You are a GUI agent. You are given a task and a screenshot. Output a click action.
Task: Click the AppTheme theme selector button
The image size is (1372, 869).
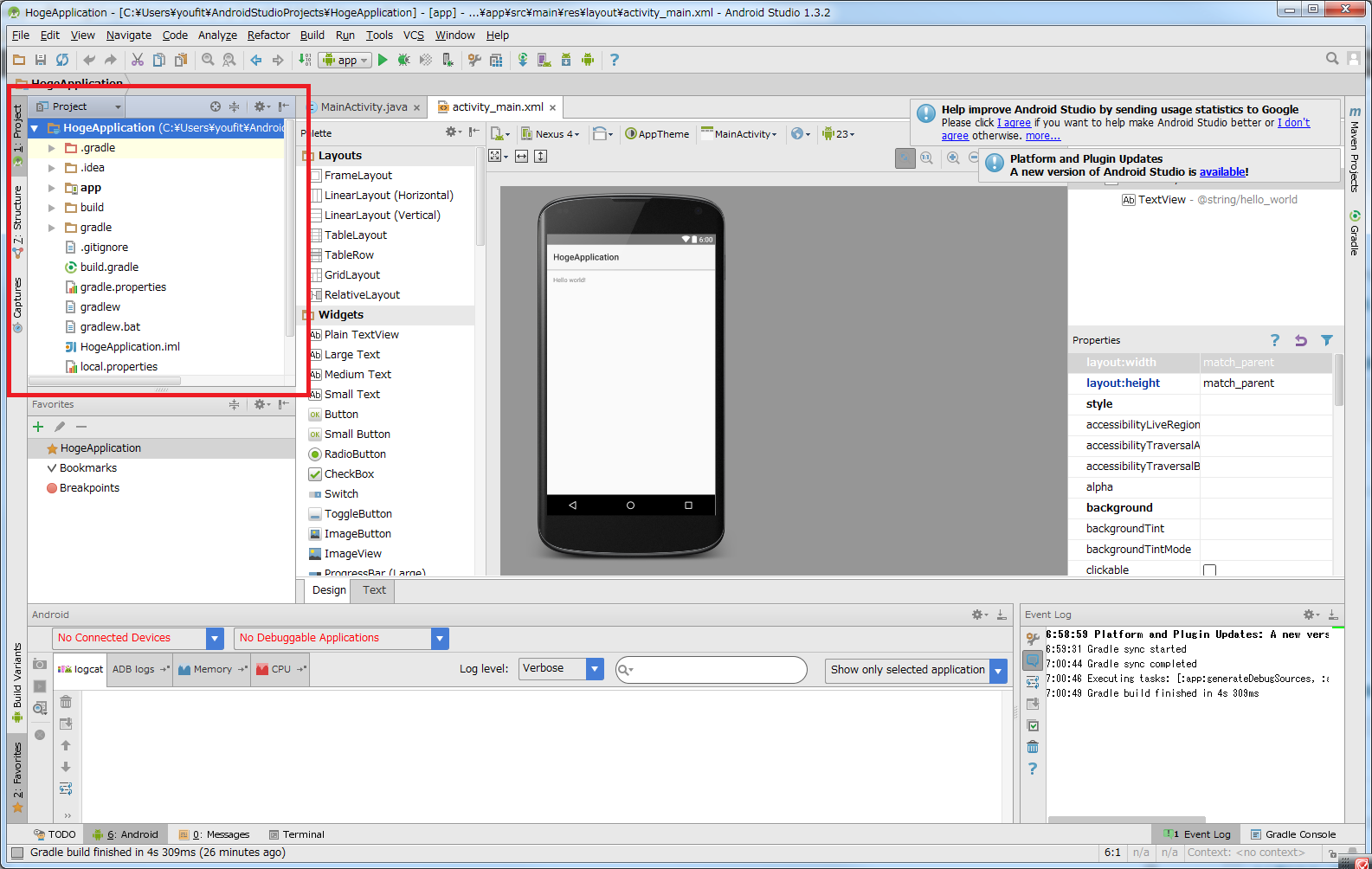point(657,134)
